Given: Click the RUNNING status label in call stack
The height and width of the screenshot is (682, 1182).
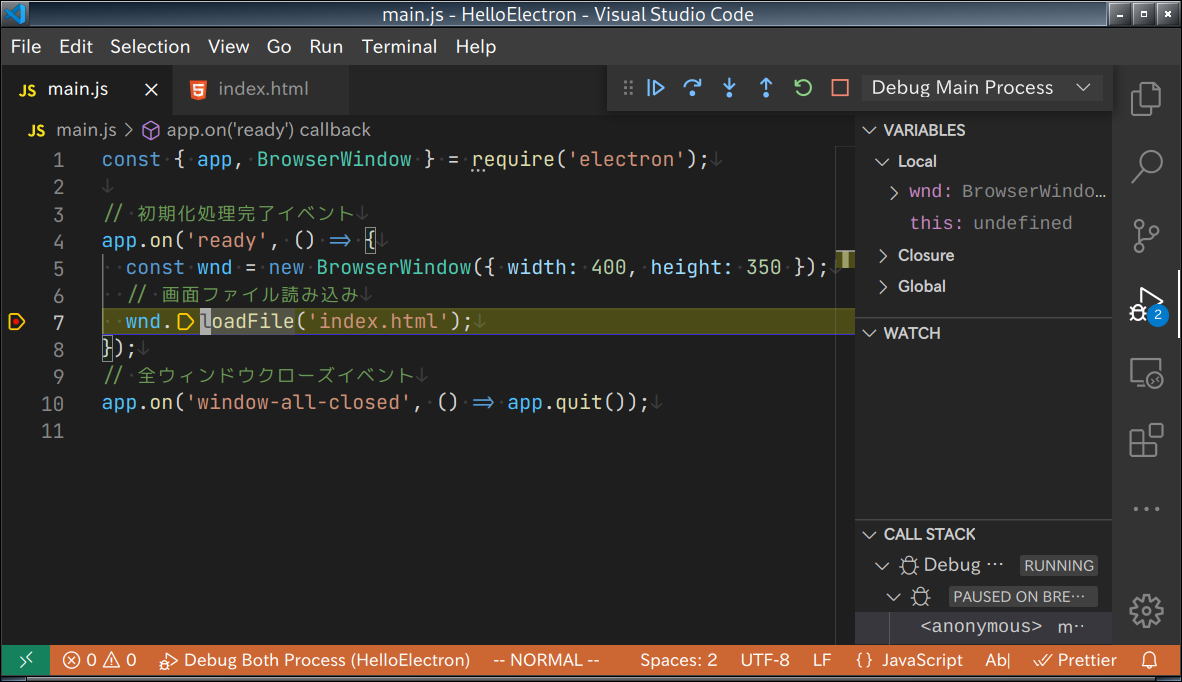Looking at the screenshot, I should pyautogui.click(x=1058, y=566).
